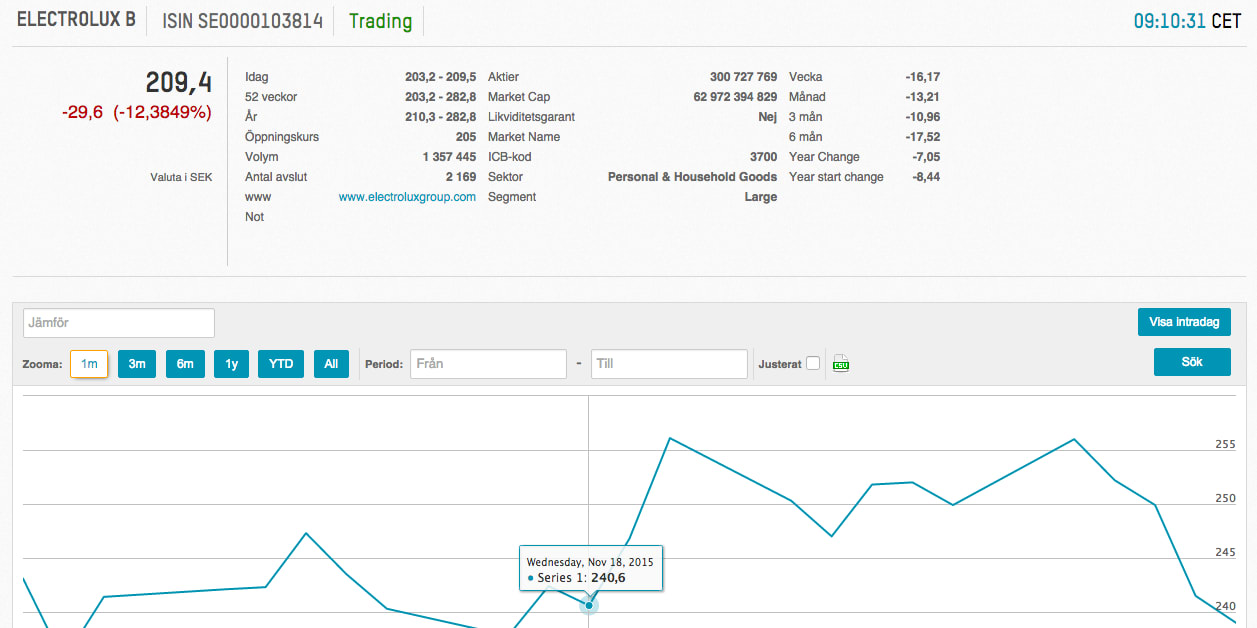Set chart zoom to 6m

(185, 364)
